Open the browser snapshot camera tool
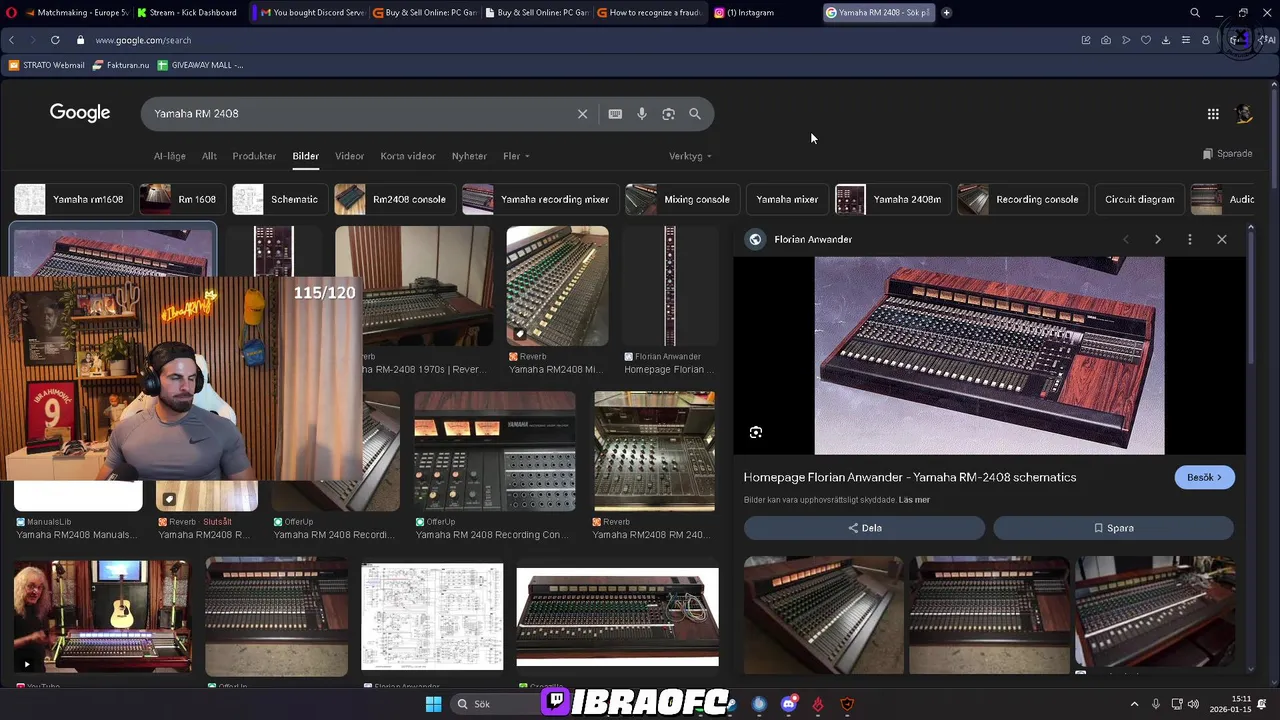Image resolution: width=1280 pixels, height=720 pixels. click(1106, 40)
